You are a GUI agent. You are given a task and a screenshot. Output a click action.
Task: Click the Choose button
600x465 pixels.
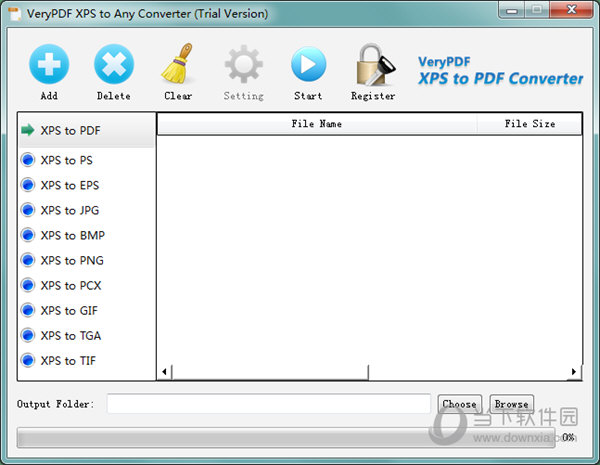[x=460, y=404]
